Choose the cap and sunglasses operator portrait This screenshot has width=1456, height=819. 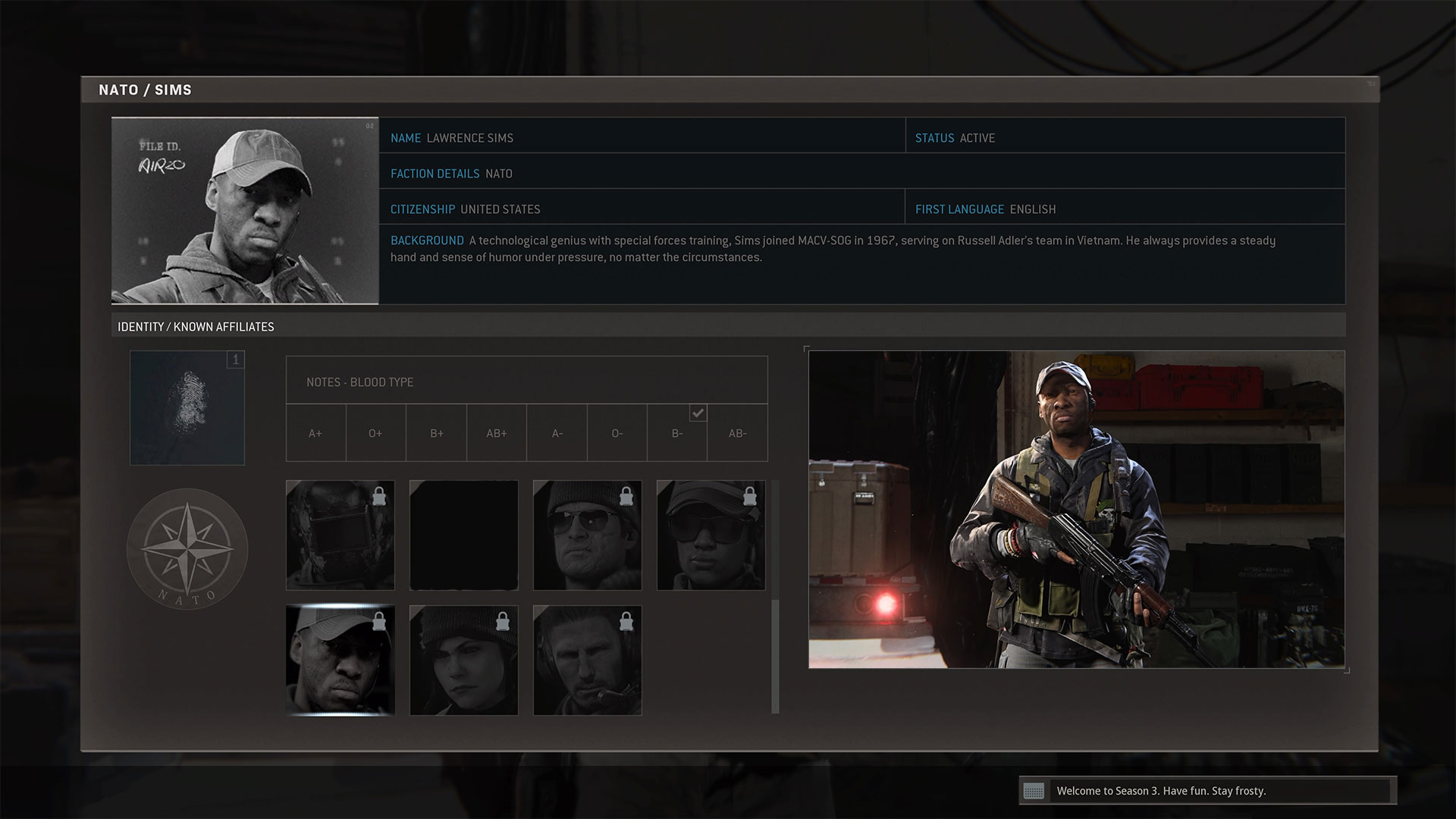coord(711,535)
